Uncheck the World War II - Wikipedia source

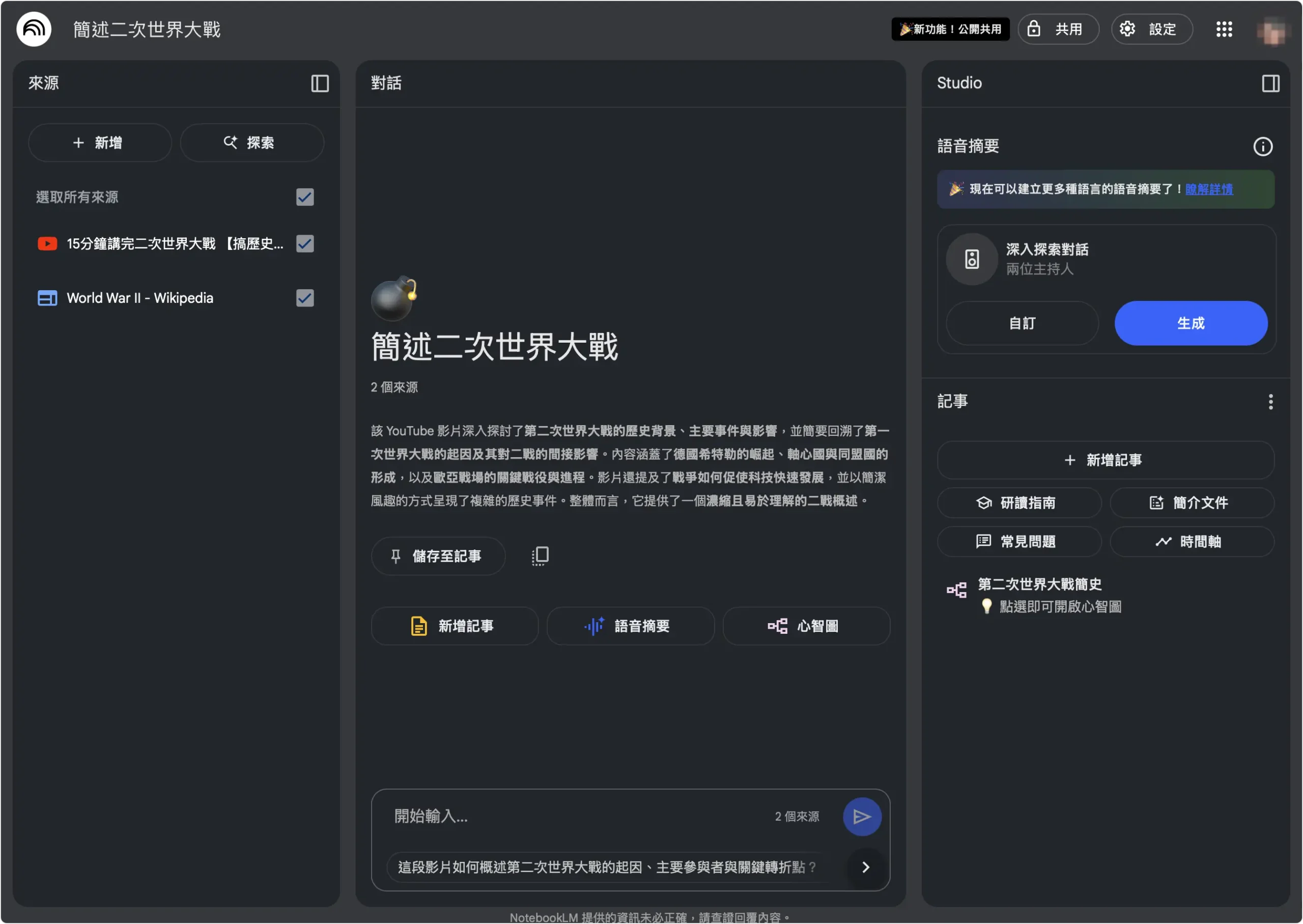pos(305,298)
